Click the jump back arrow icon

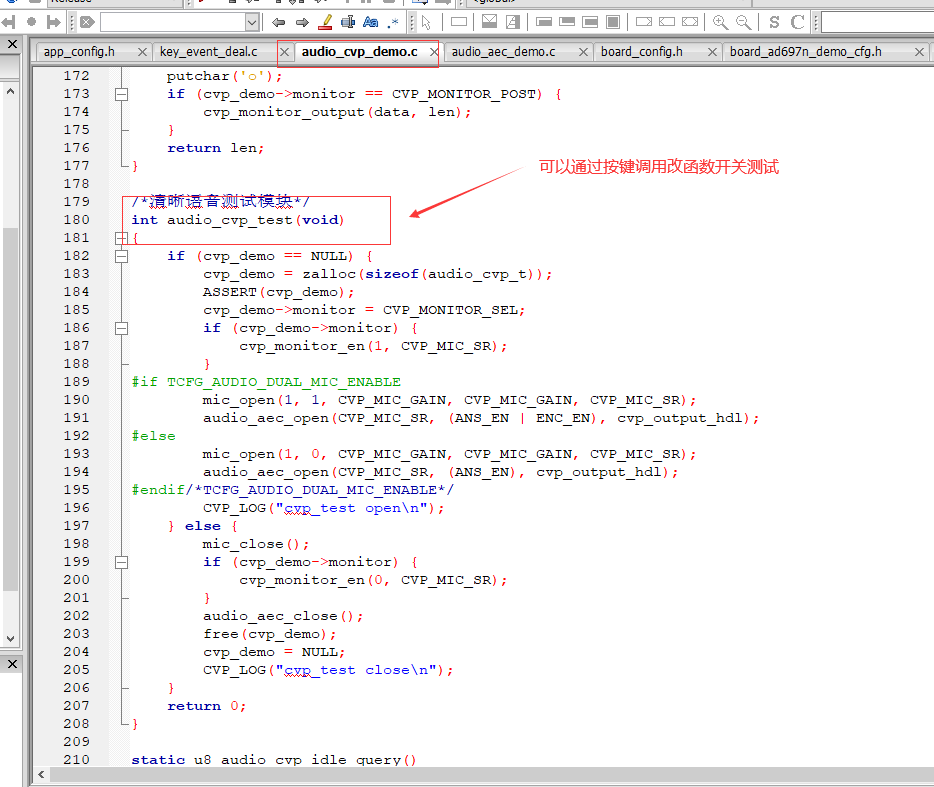tap(8, 23)
